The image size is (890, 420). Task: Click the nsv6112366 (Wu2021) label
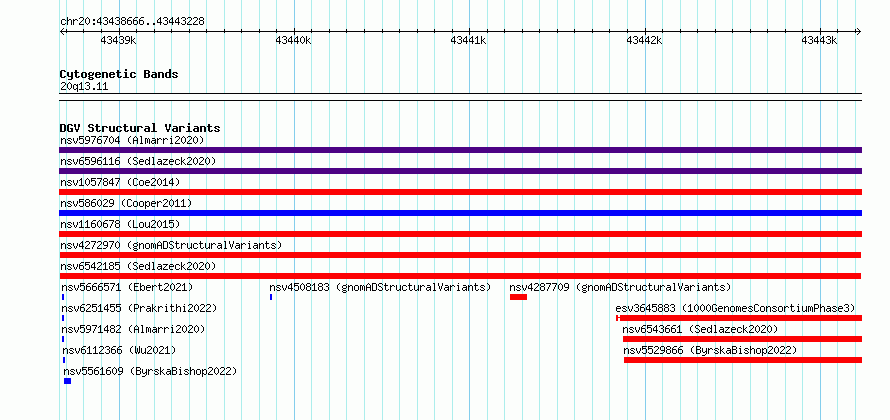[119, 350]
